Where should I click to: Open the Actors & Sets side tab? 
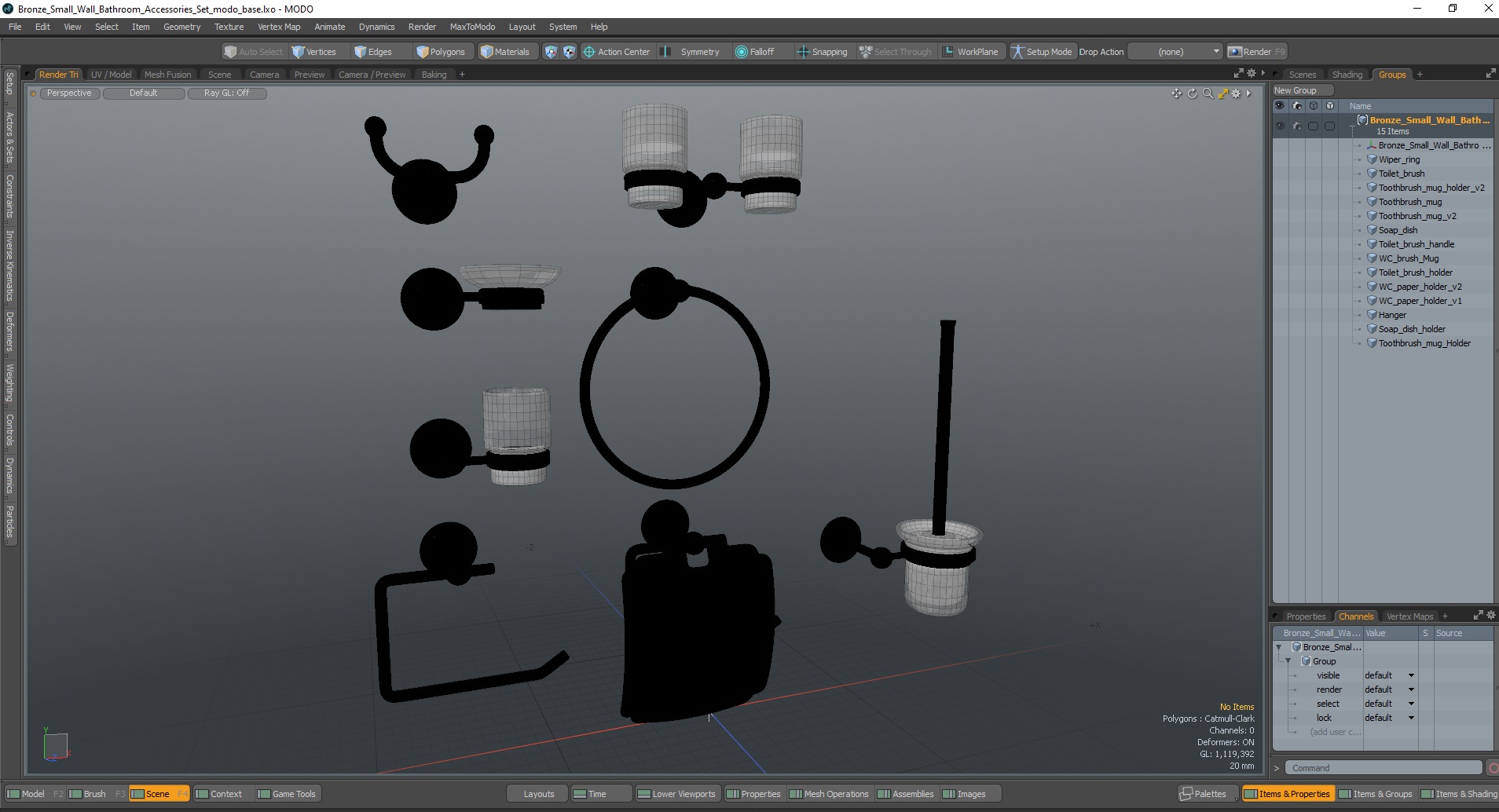pyautogui.click(x=9, y=137)
